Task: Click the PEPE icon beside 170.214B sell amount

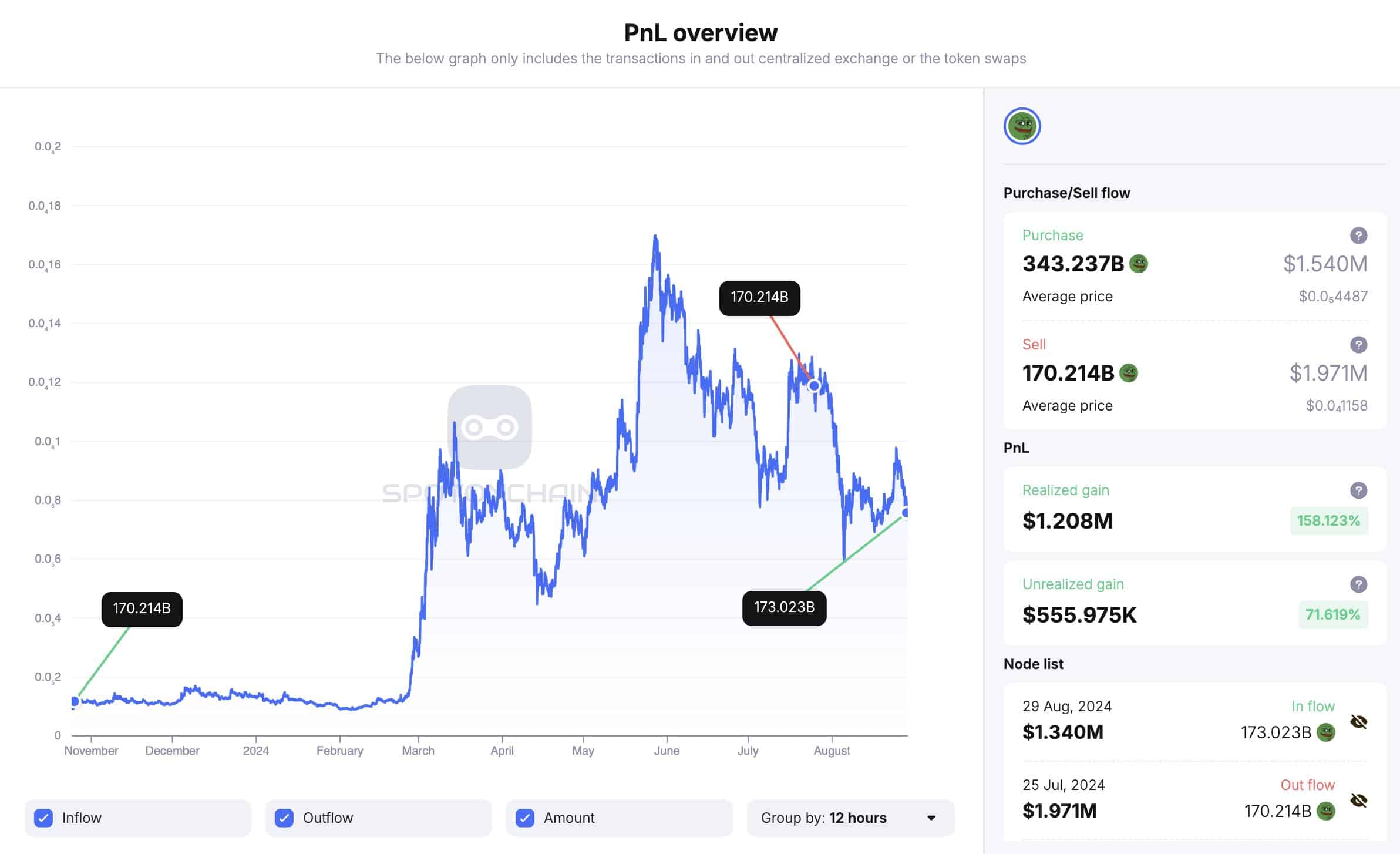Action: click(x=1129, y=373)
